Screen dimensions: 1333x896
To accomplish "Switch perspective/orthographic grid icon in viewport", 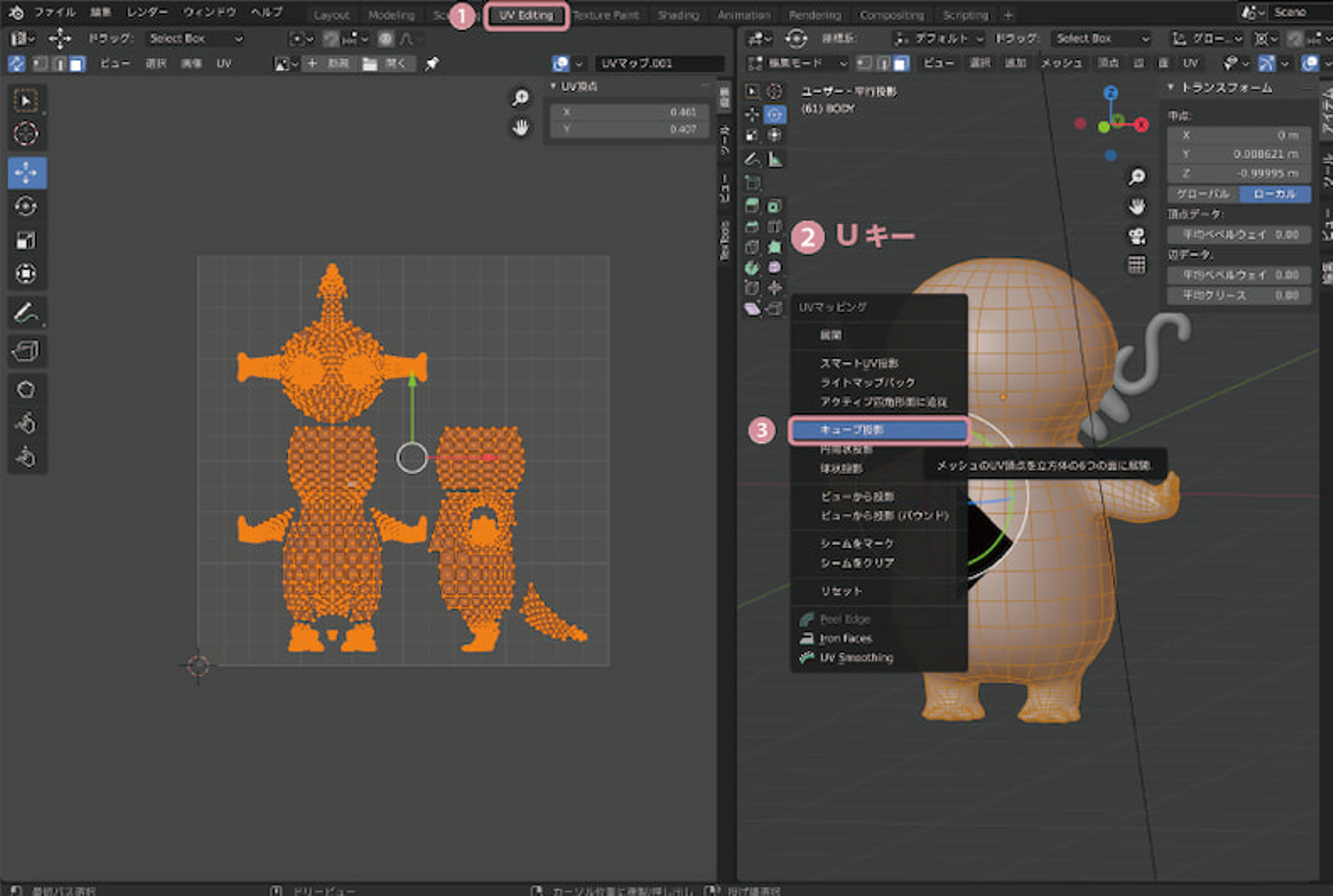I will [1137, 266].
